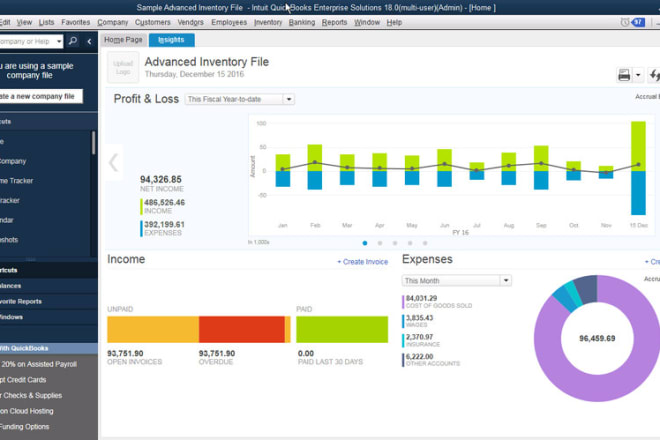660x440 pixels.
Task: Open the Inventory menu
Action: [x=268, y=22]
